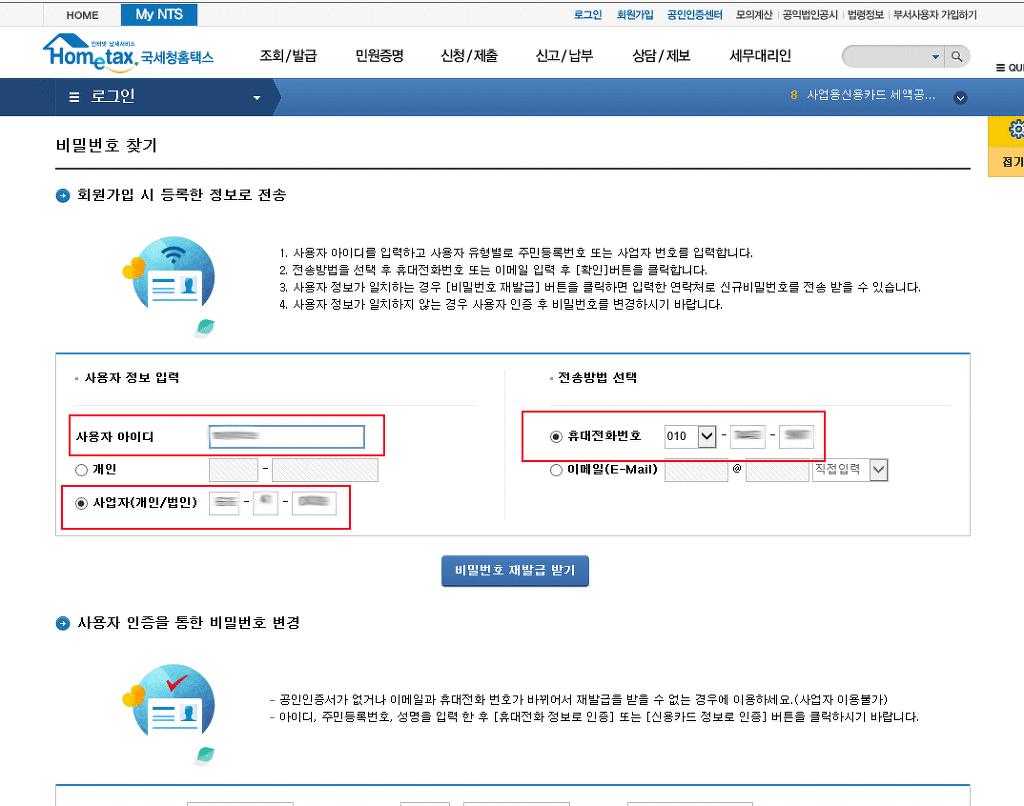Click the 회원가입 link
This screenshot has height=806, width=1024.
click(x=635, y=14)
